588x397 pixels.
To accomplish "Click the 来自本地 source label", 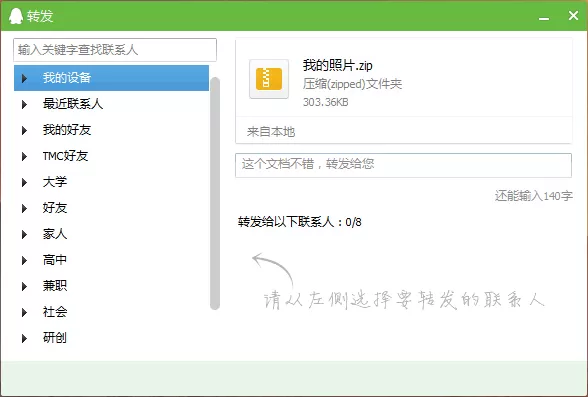I will click(271, 132).
